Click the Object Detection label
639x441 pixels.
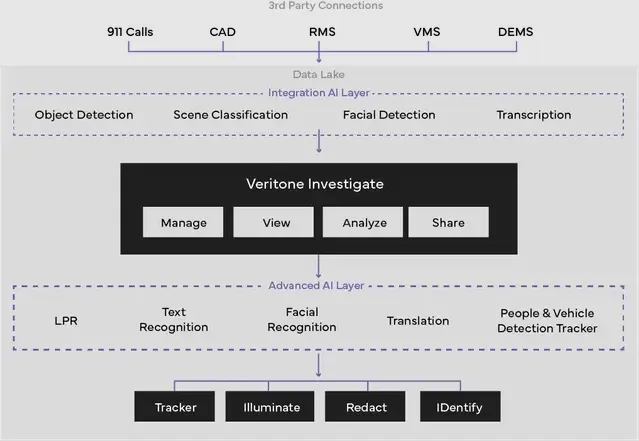(84, 115)
